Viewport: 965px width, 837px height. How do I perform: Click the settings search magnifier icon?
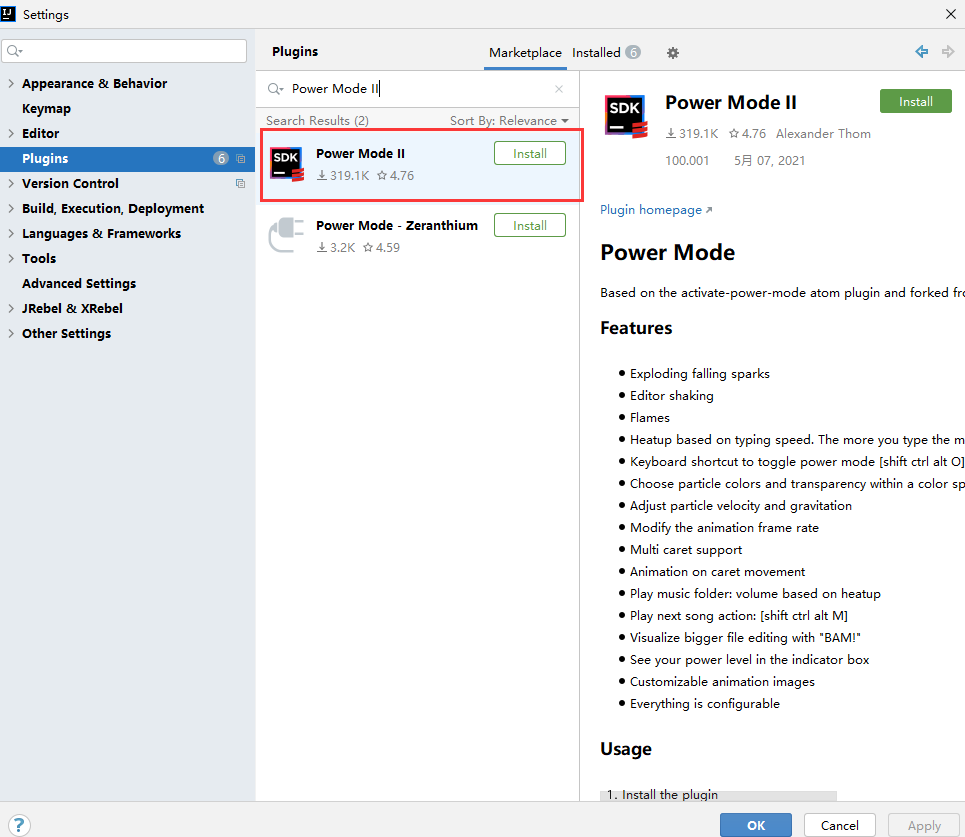pyautogui.click(x=15, y=51)
